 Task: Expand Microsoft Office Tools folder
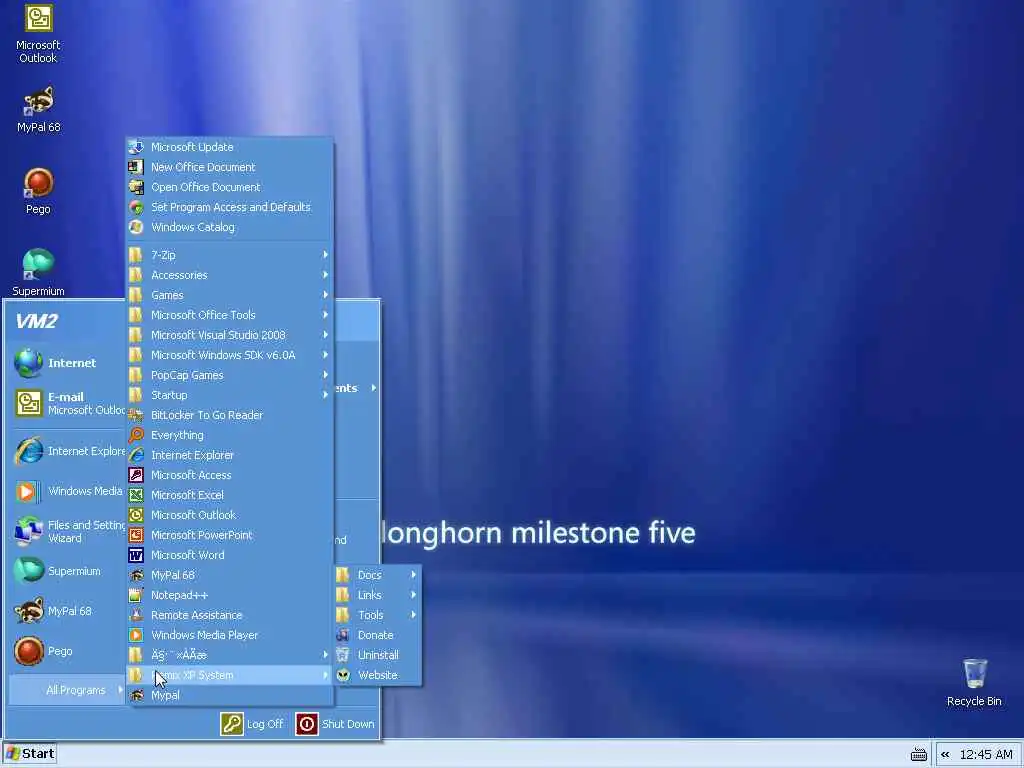[229, 315]
